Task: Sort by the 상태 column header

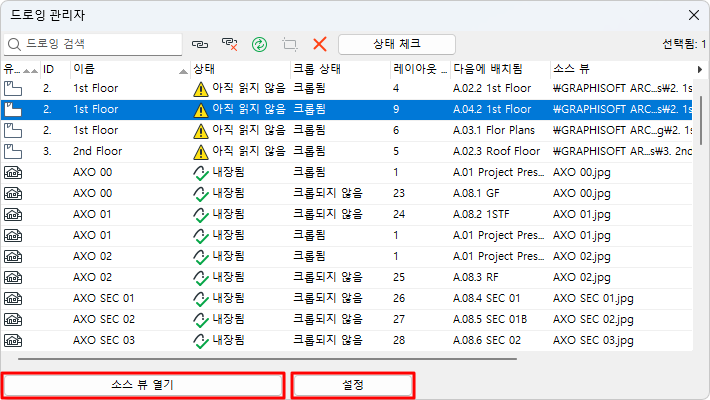Action: pyautogui.click(x=240, y=69)
